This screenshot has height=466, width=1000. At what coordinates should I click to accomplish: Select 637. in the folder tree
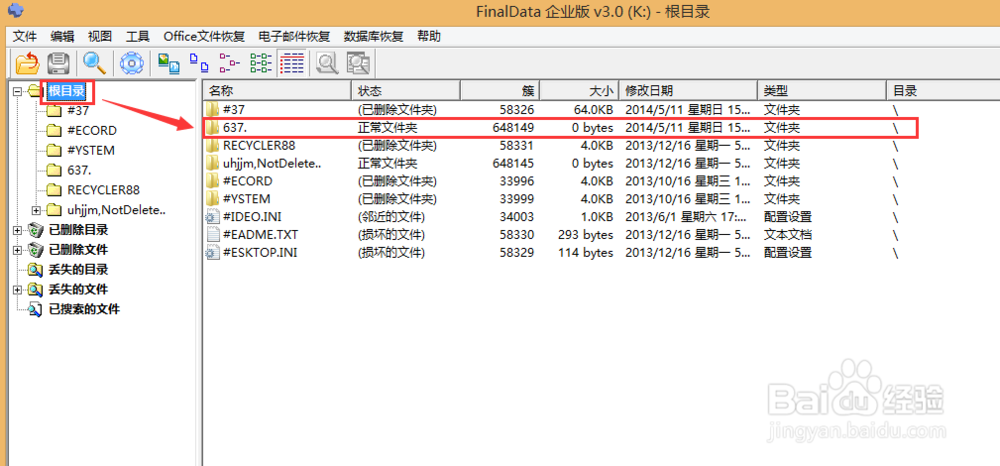click(x=79, y=170)
